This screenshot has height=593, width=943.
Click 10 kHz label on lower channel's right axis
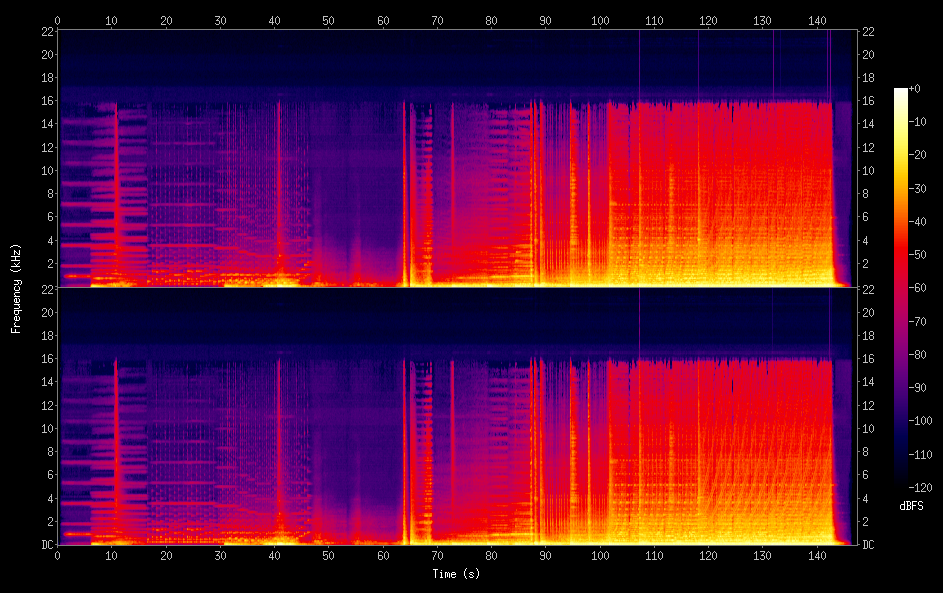click(868, 428)
